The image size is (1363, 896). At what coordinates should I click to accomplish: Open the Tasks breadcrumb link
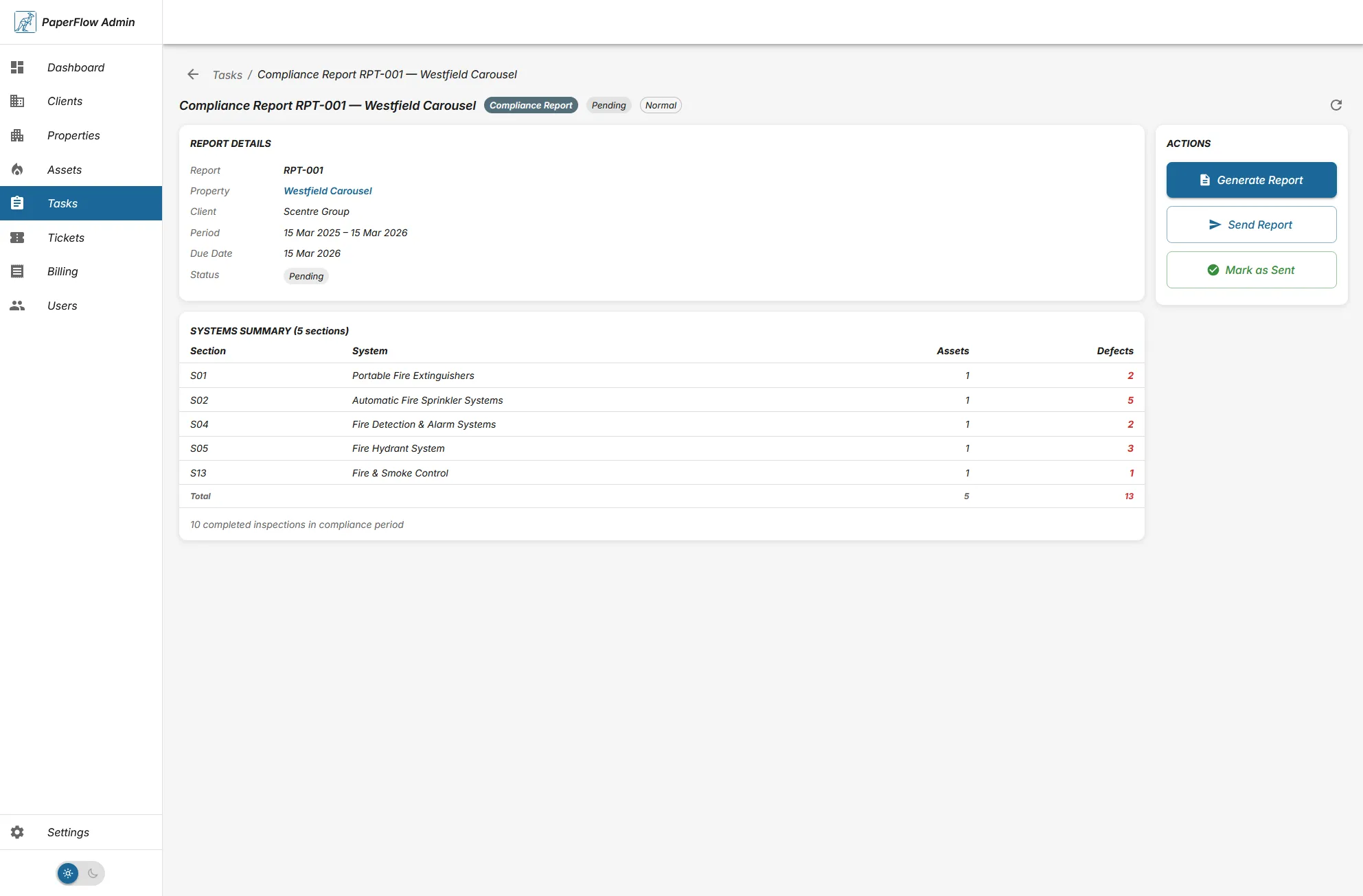tap(227, 75)
